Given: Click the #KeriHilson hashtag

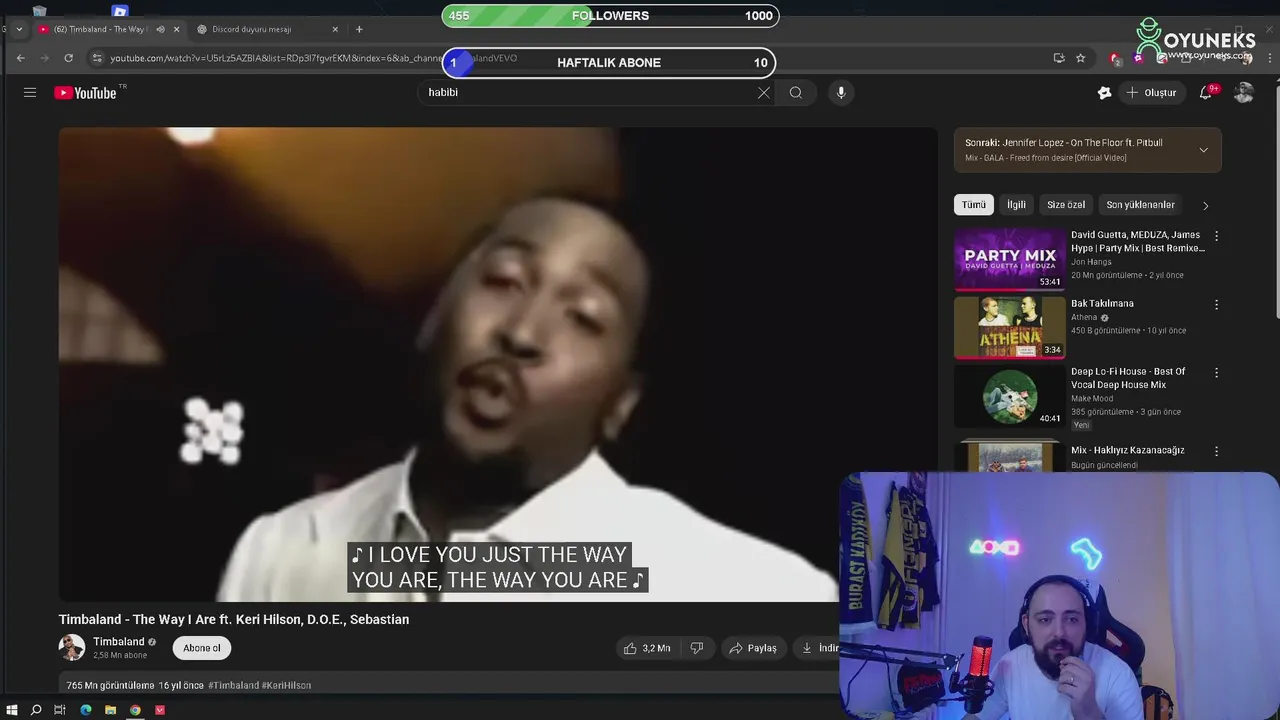Looking at the screenshot, I should pyautogui.click(x=286, y=685).
